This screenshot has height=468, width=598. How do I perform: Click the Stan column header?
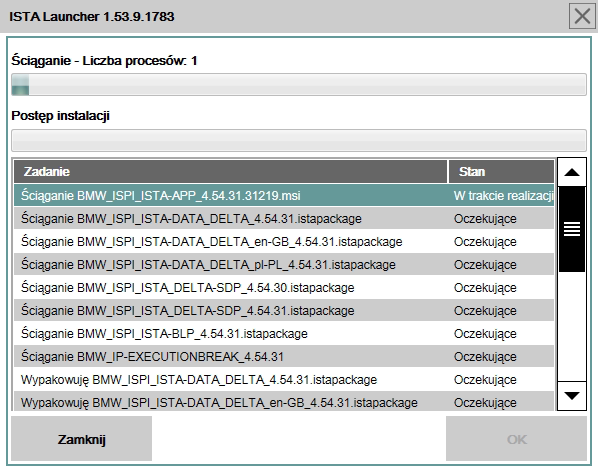[x=501, y=172]
